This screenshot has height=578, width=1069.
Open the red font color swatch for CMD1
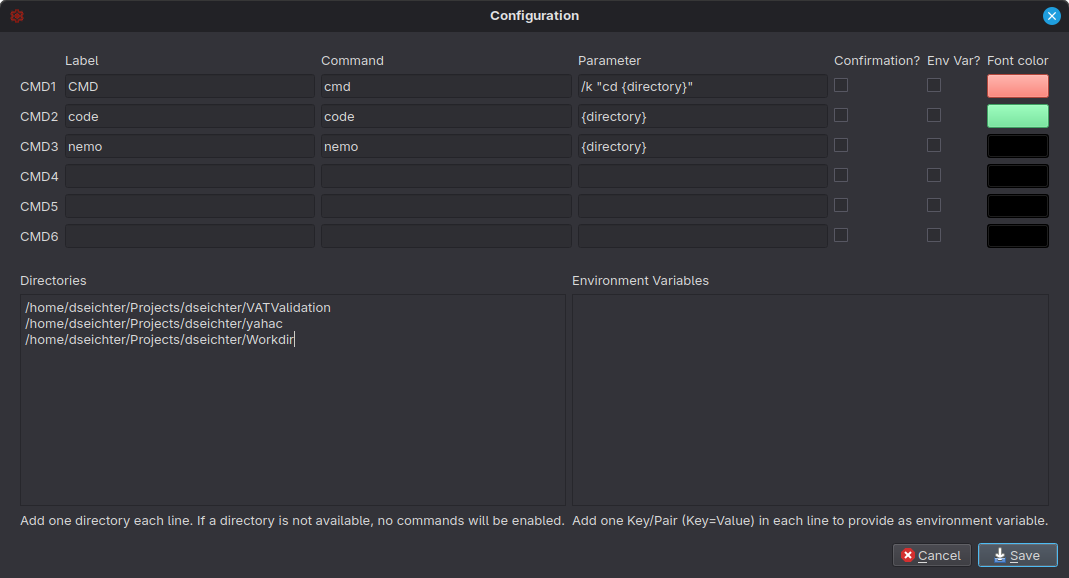tap(1017, 87)
